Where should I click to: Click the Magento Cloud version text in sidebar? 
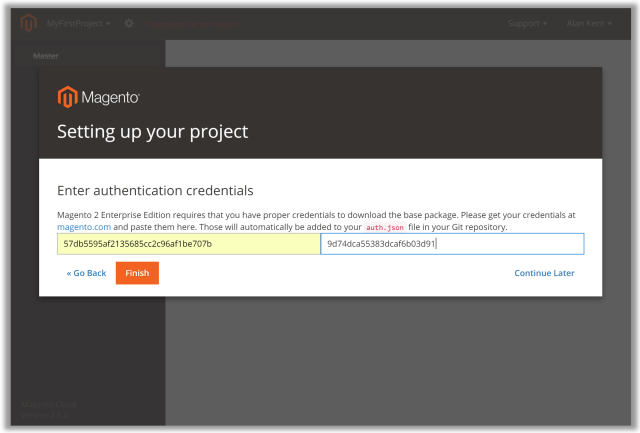(50, 409)
